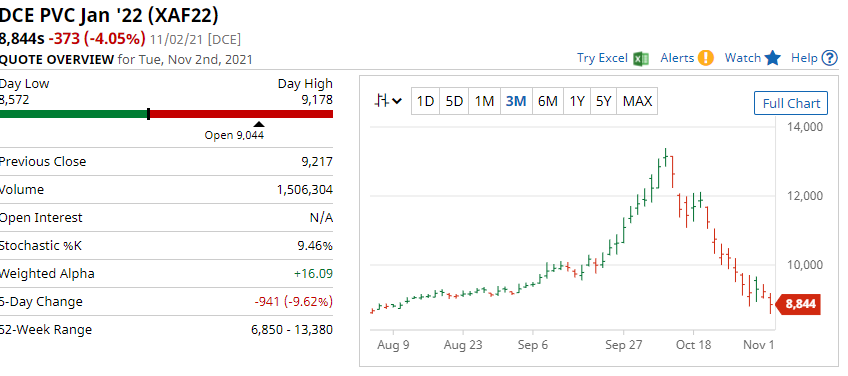
Task: Click the Stochastic %K label
Action: pyautogui.click(x=41, y=246)
